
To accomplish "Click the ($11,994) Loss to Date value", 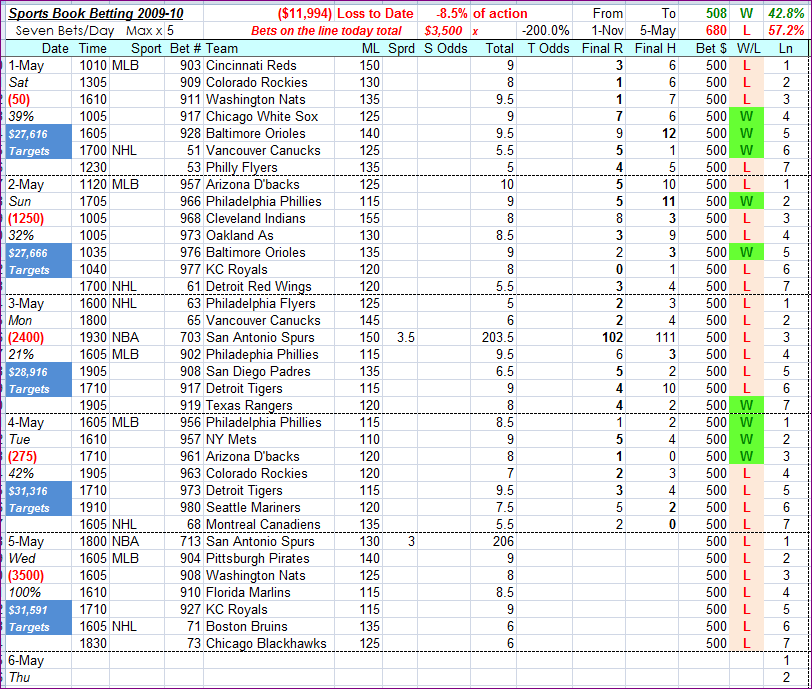I will (x=304, y=13).
